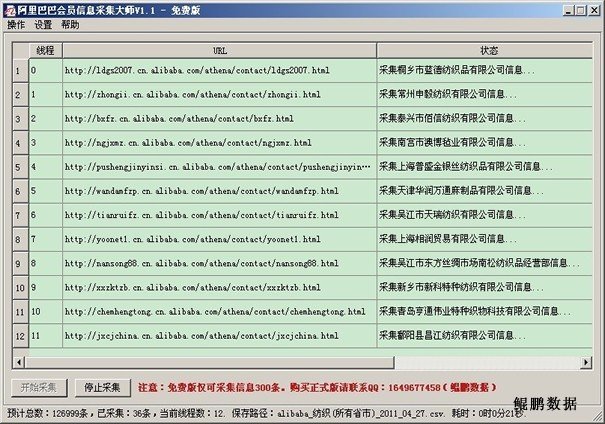Click status 采集常州申毅纺织有限公司信息
The width and height of the screenshot is (605, 424).
pos(485,95)
